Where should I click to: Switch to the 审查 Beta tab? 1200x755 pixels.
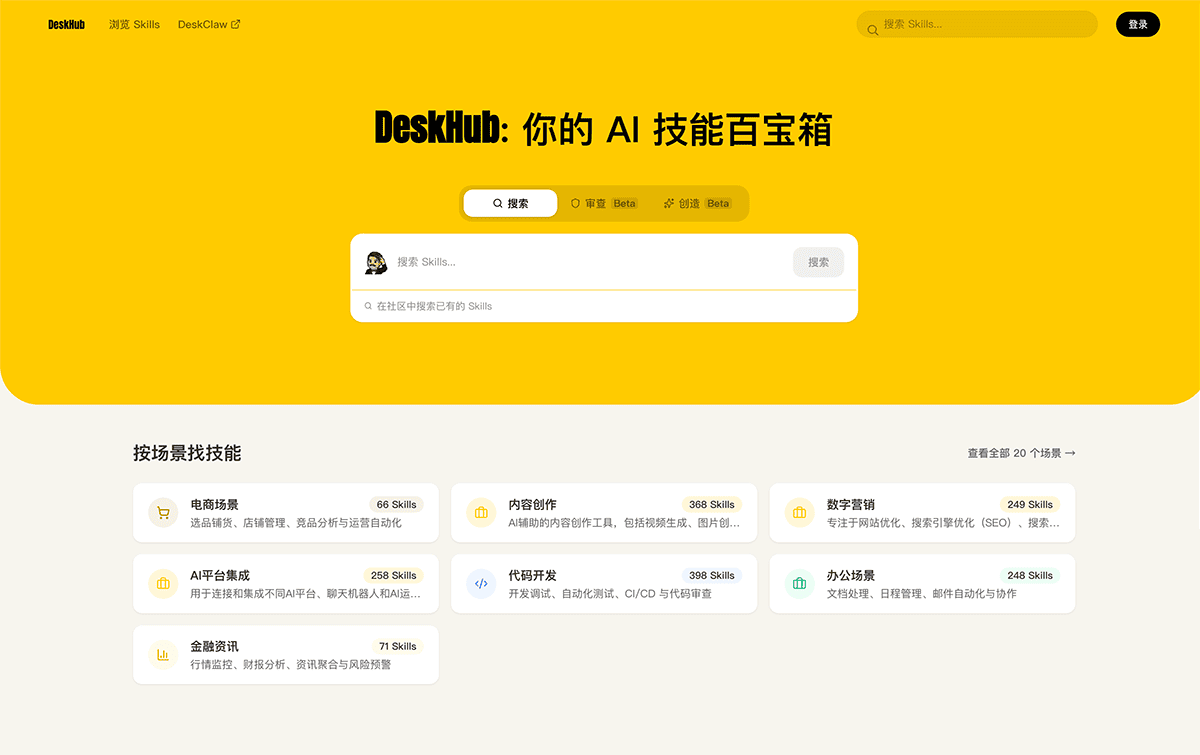point(603,203)
